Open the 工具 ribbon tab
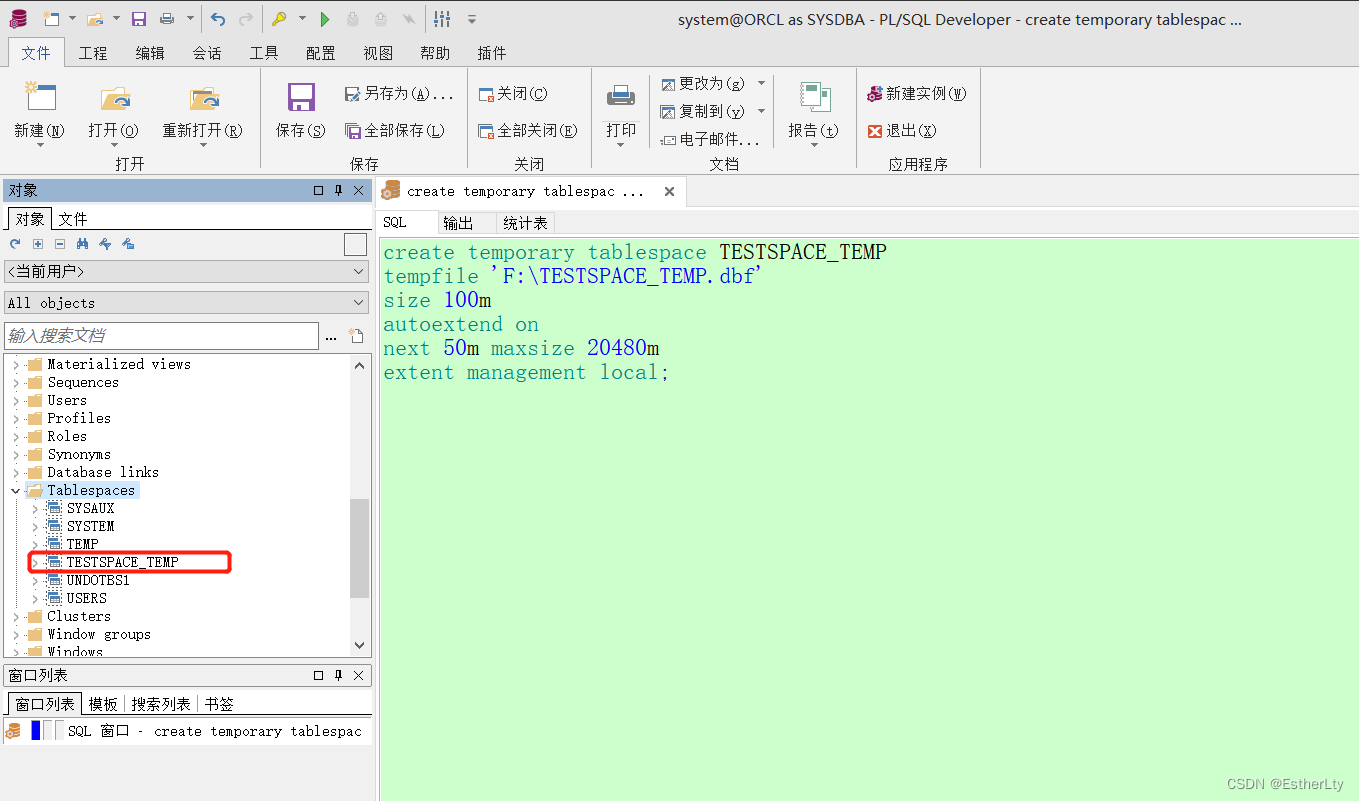This screenshot has height=801, width=1359. (264, 53)
